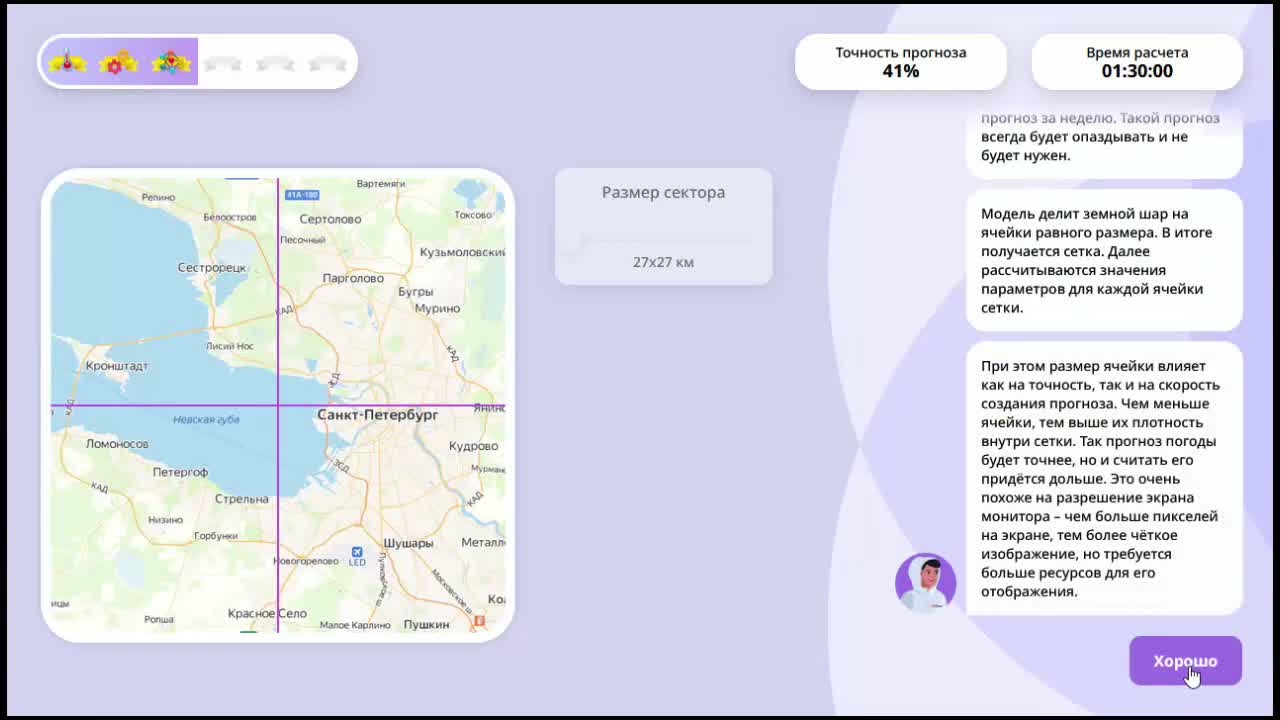Click Песочный on the map

(x=302, y=240)
